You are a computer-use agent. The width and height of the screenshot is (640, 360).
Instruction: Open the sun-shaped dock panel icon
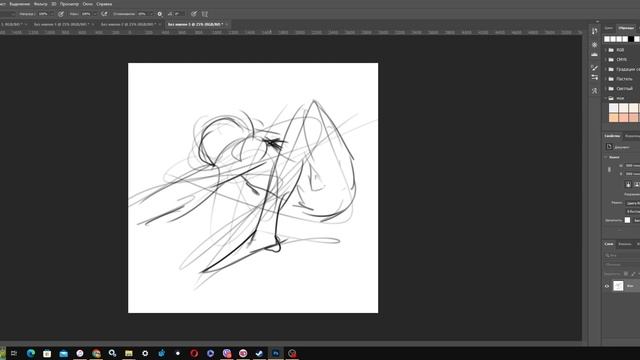coord(594,44)
